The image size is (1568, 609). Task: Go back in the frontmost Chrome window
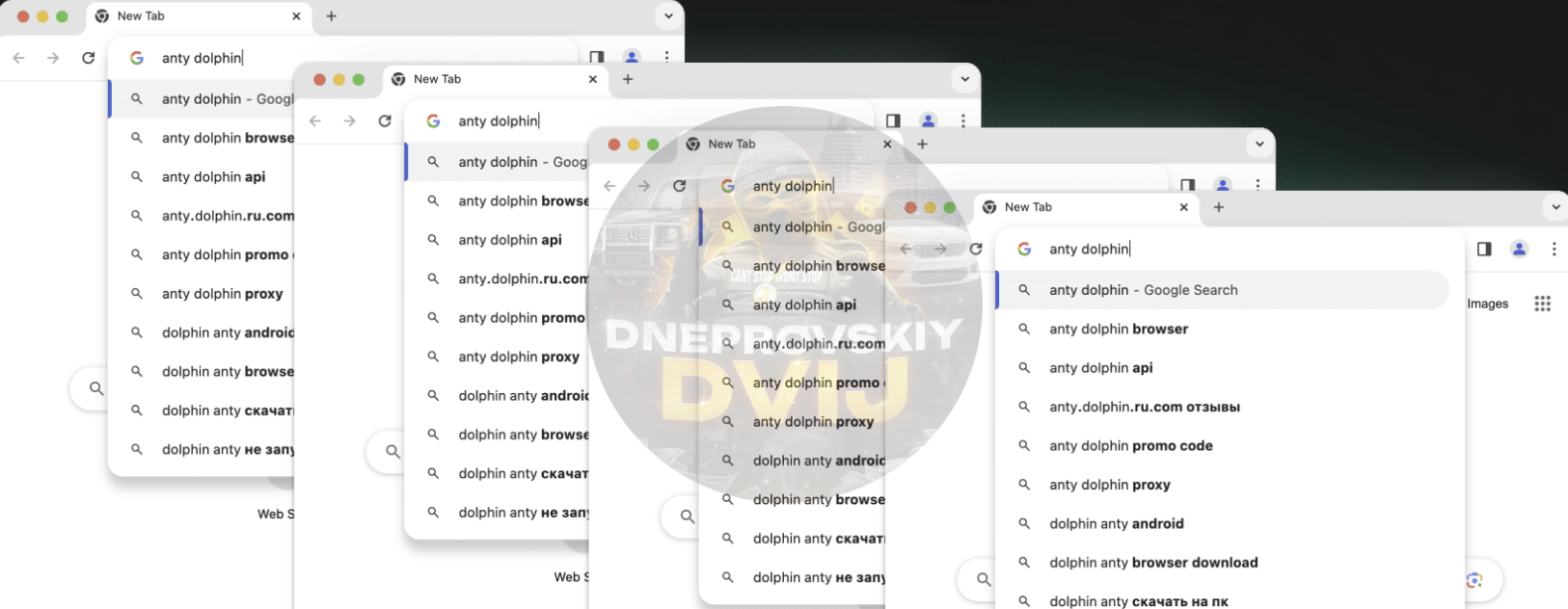coord(906,249)
